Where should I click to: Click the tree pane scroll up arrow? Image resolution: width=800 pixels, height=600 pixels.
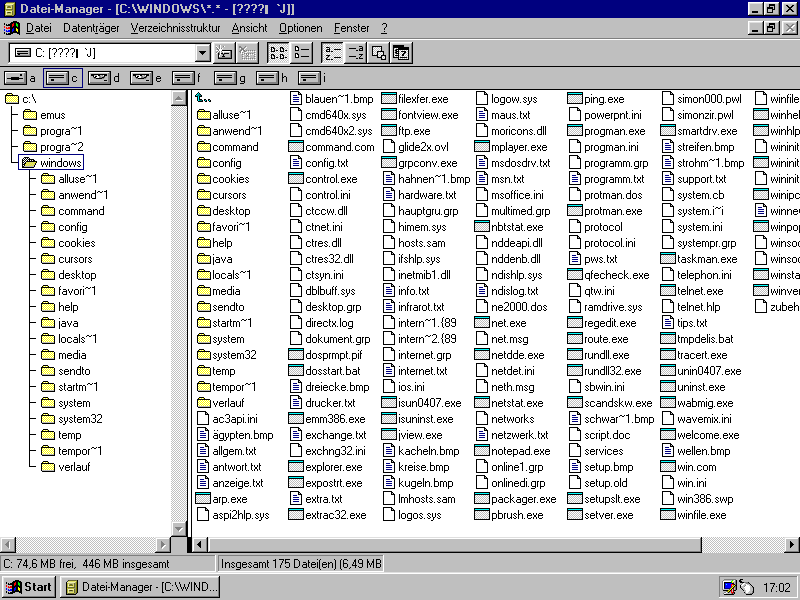[x=179, y=98]
